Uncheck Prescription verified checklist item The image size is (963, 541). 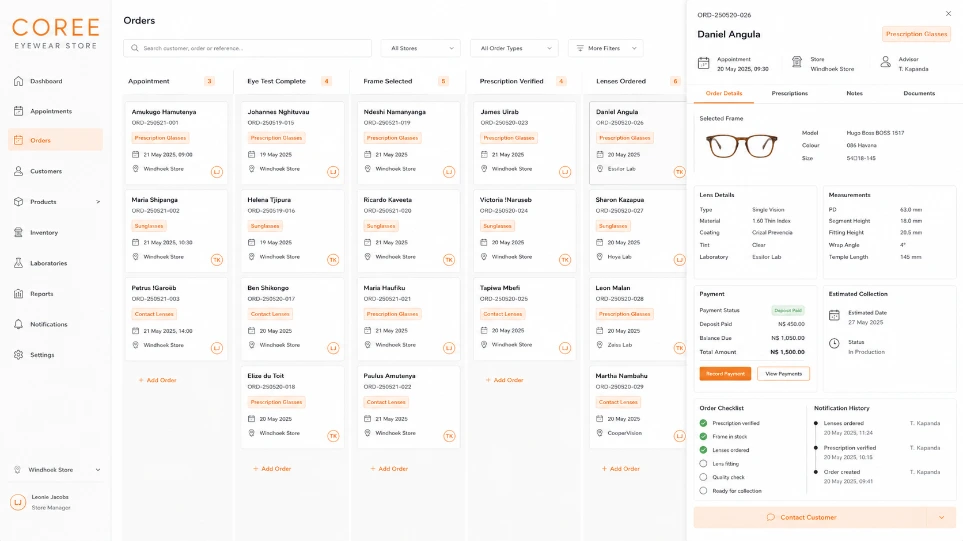point(703,423)
